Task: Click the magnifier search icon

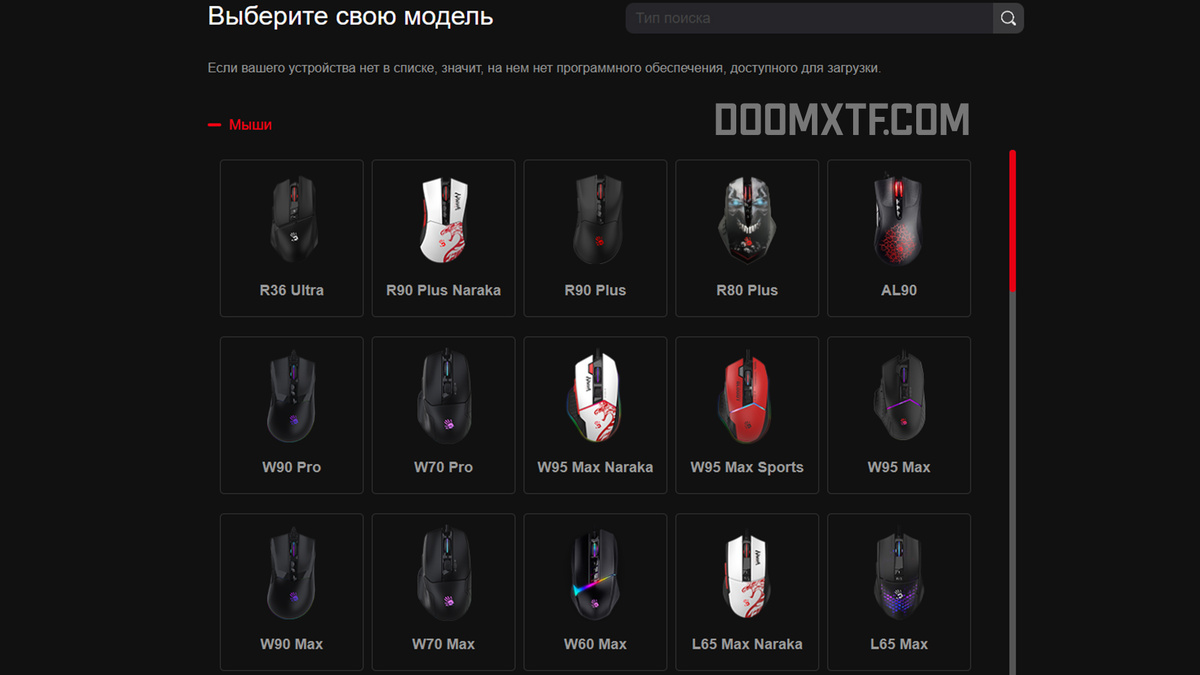Action: pos(1008,18)
